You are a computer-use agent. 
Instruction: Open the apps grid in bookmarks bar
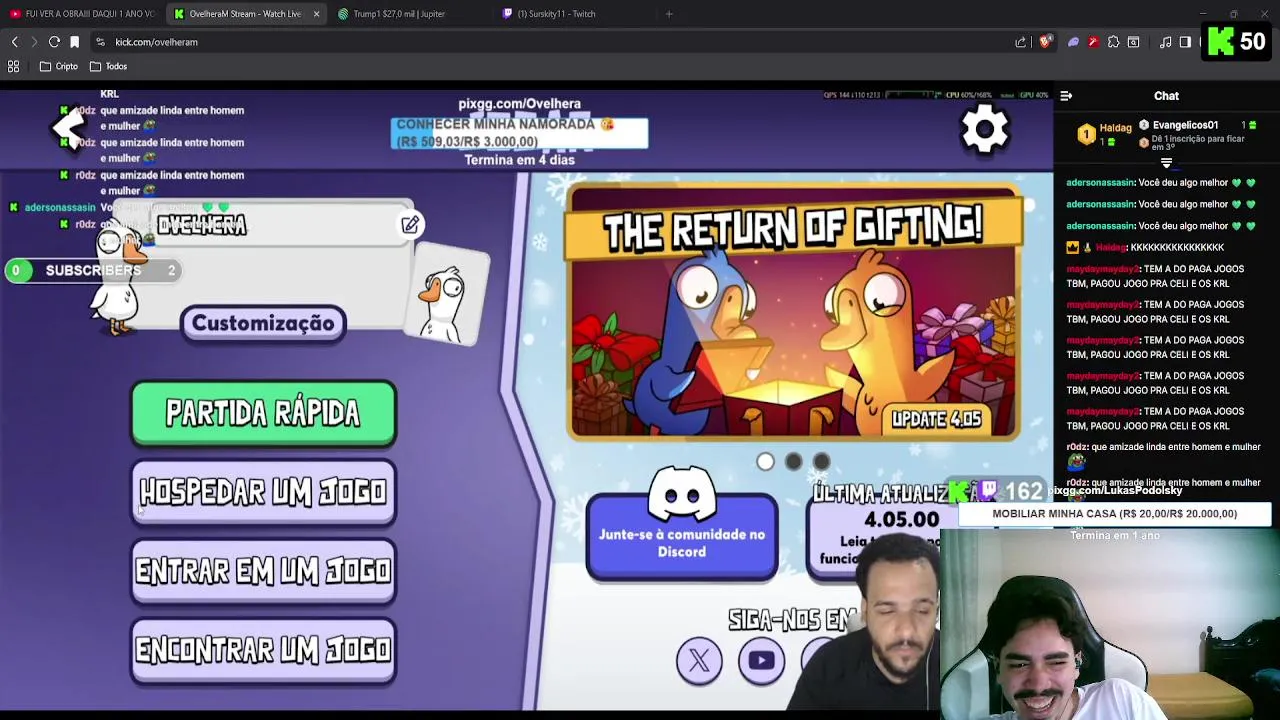point(14,66)
